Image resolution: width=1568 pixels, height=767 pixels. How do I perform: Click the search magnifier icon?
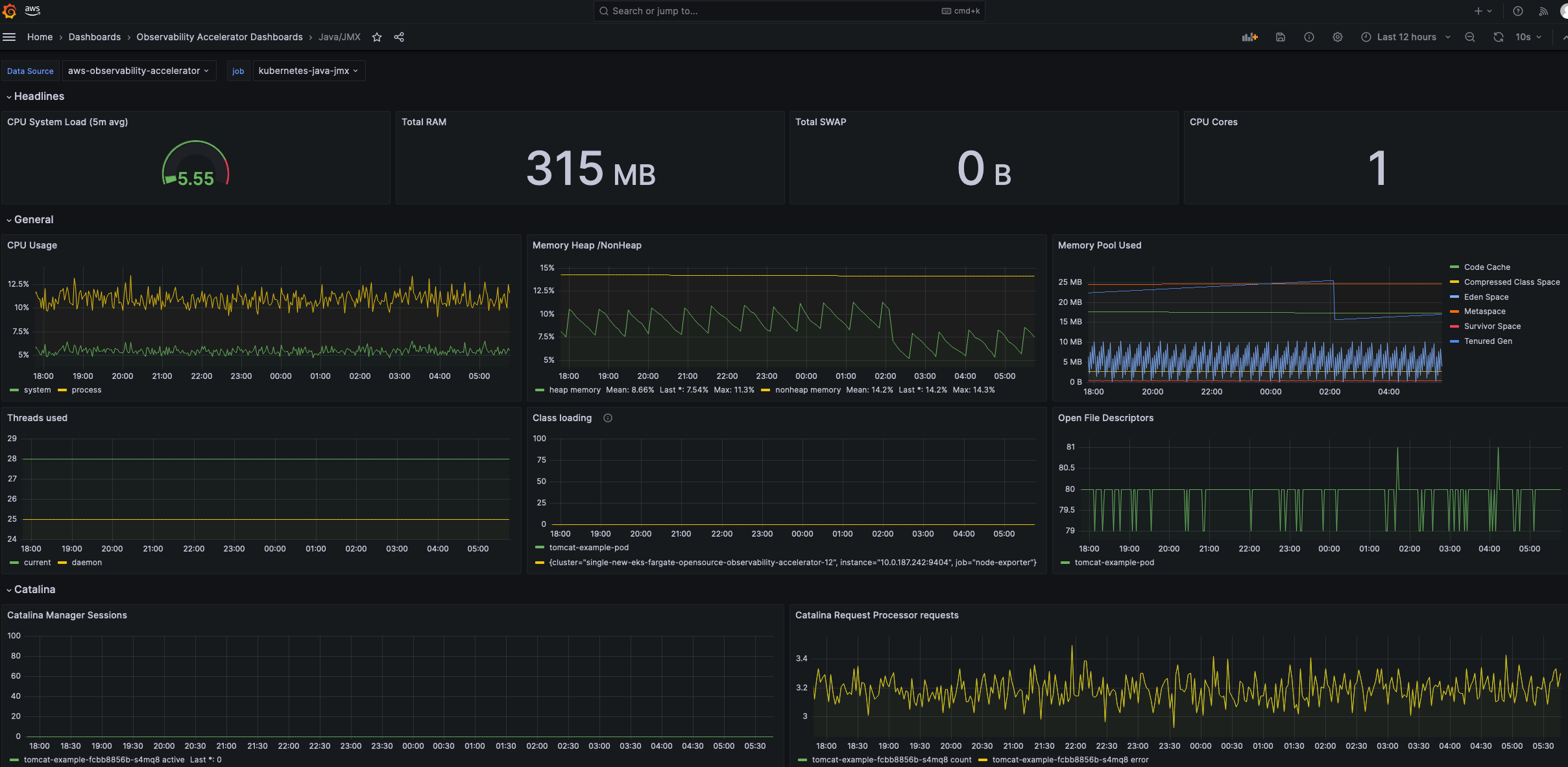[x=604, y=11]
